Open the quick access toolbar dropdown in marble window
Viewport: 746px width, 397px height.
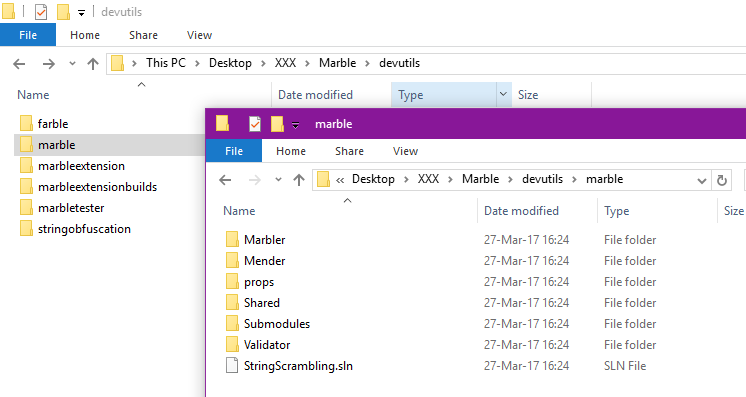pos(295,125)
